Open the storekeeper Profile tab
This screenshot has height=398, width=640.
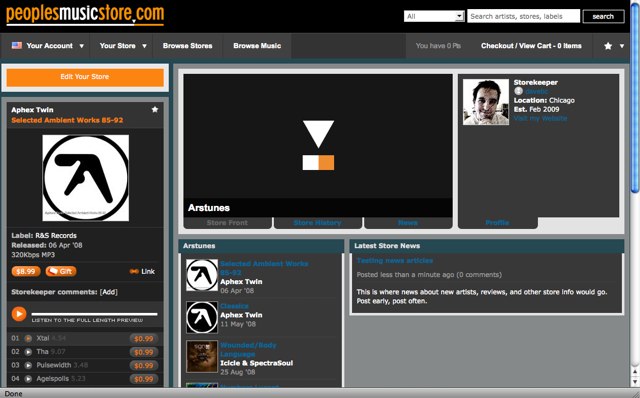[497, 222]
